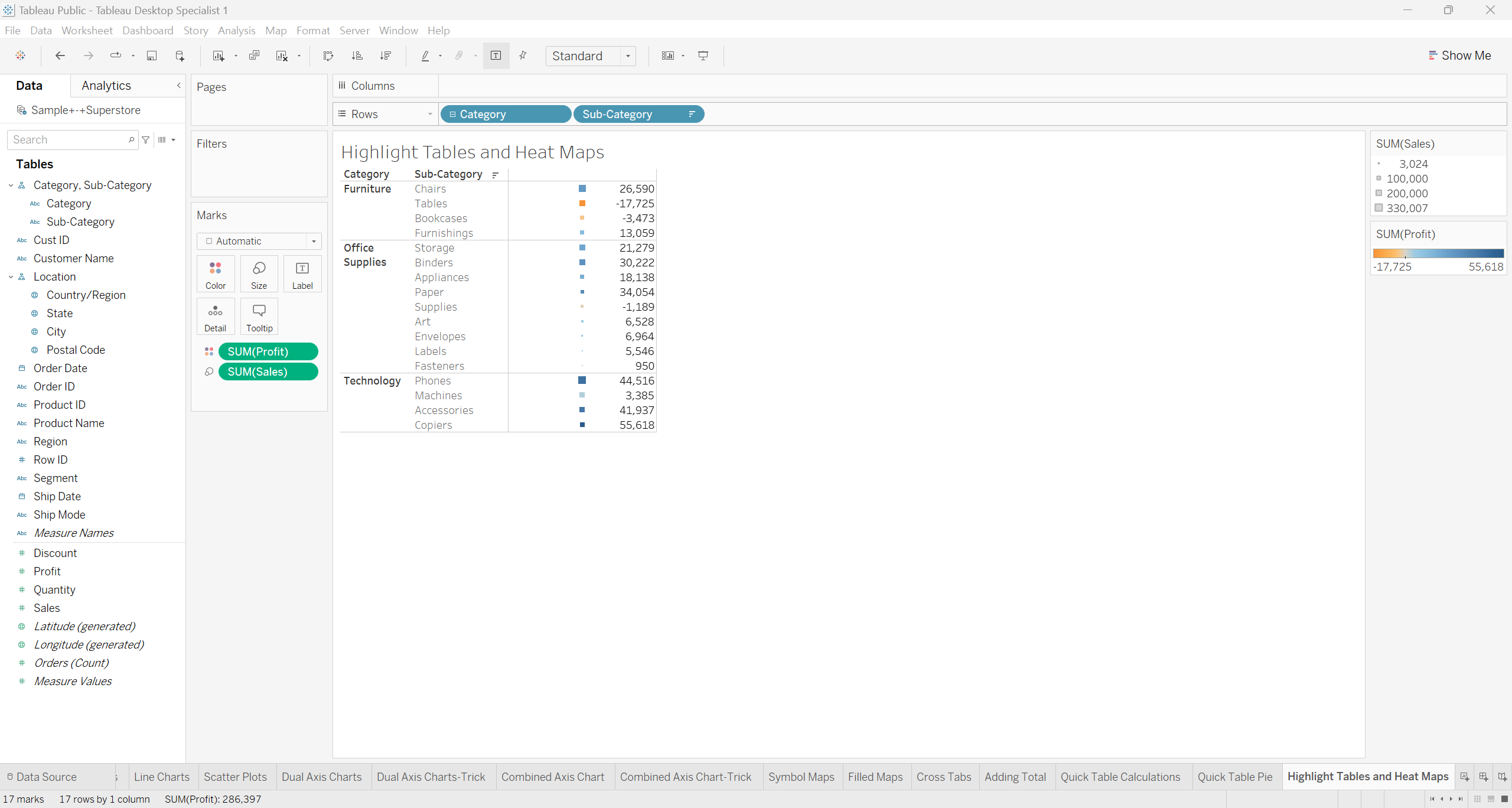Image resolution: width=1512 pixels, height=808 pixels.
Task: Switch to the Analytics pane
Action: point(106,86)
